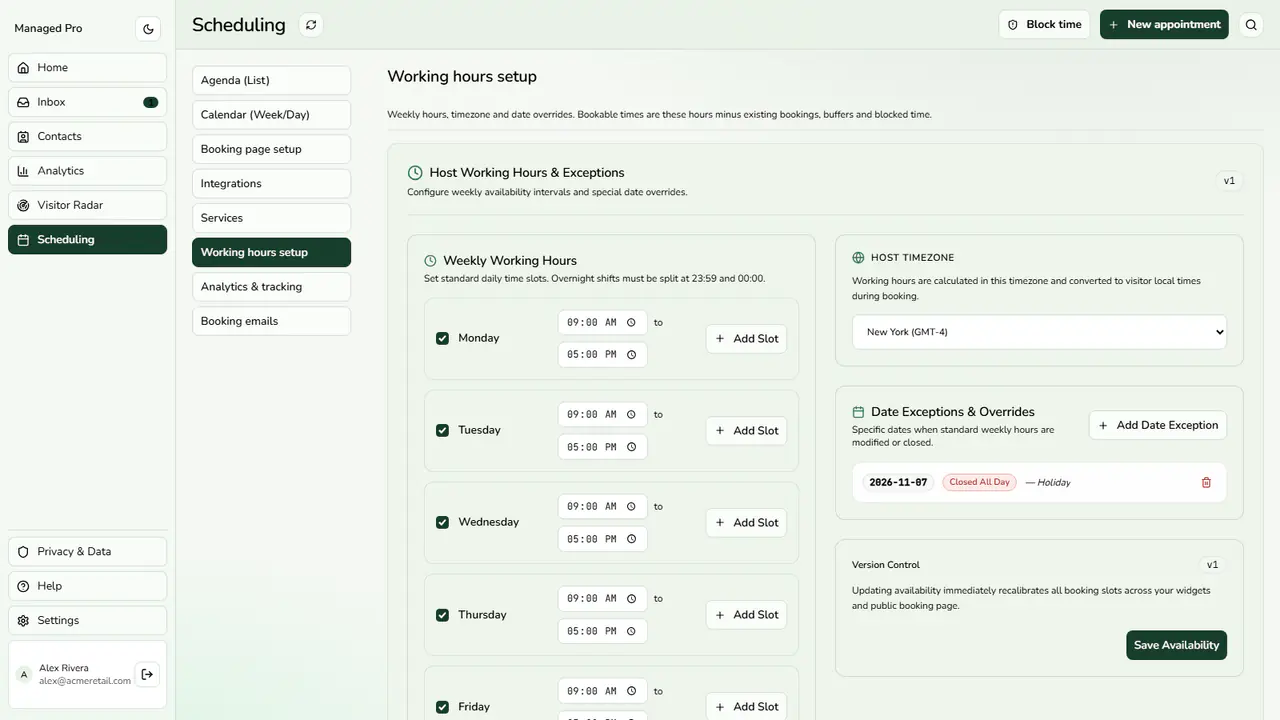This screenshot has width=1280, height=720.
Task: Uncheck the Wednesday checkbox
Action: (442, 522)
